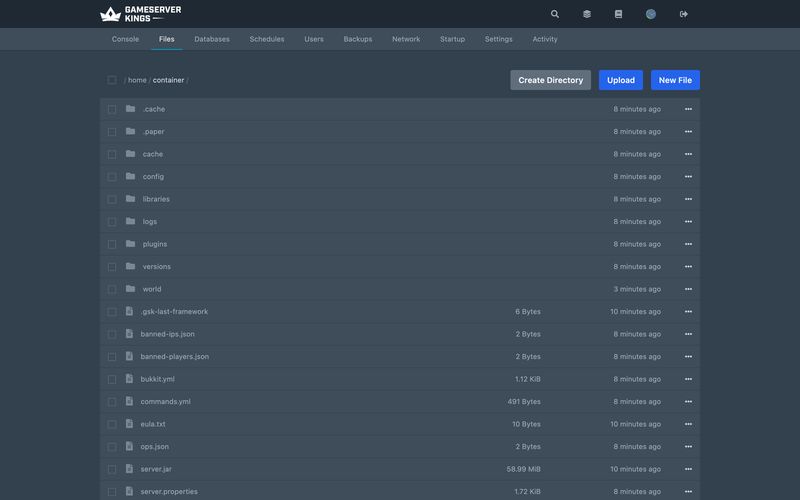The image size is (800, 500).
Task: Open the three-dot menu for world
Action: (688, 288)
